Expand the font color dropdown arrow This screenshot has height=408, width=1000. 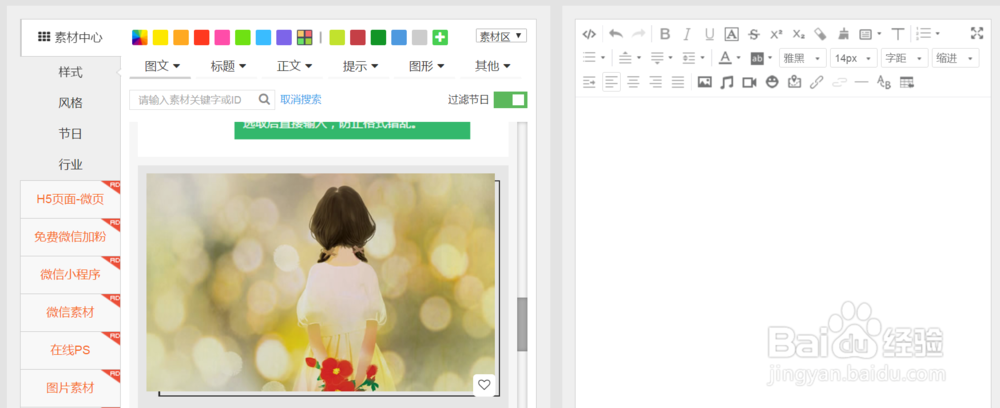pyautogui.click(x=739, y=58)
